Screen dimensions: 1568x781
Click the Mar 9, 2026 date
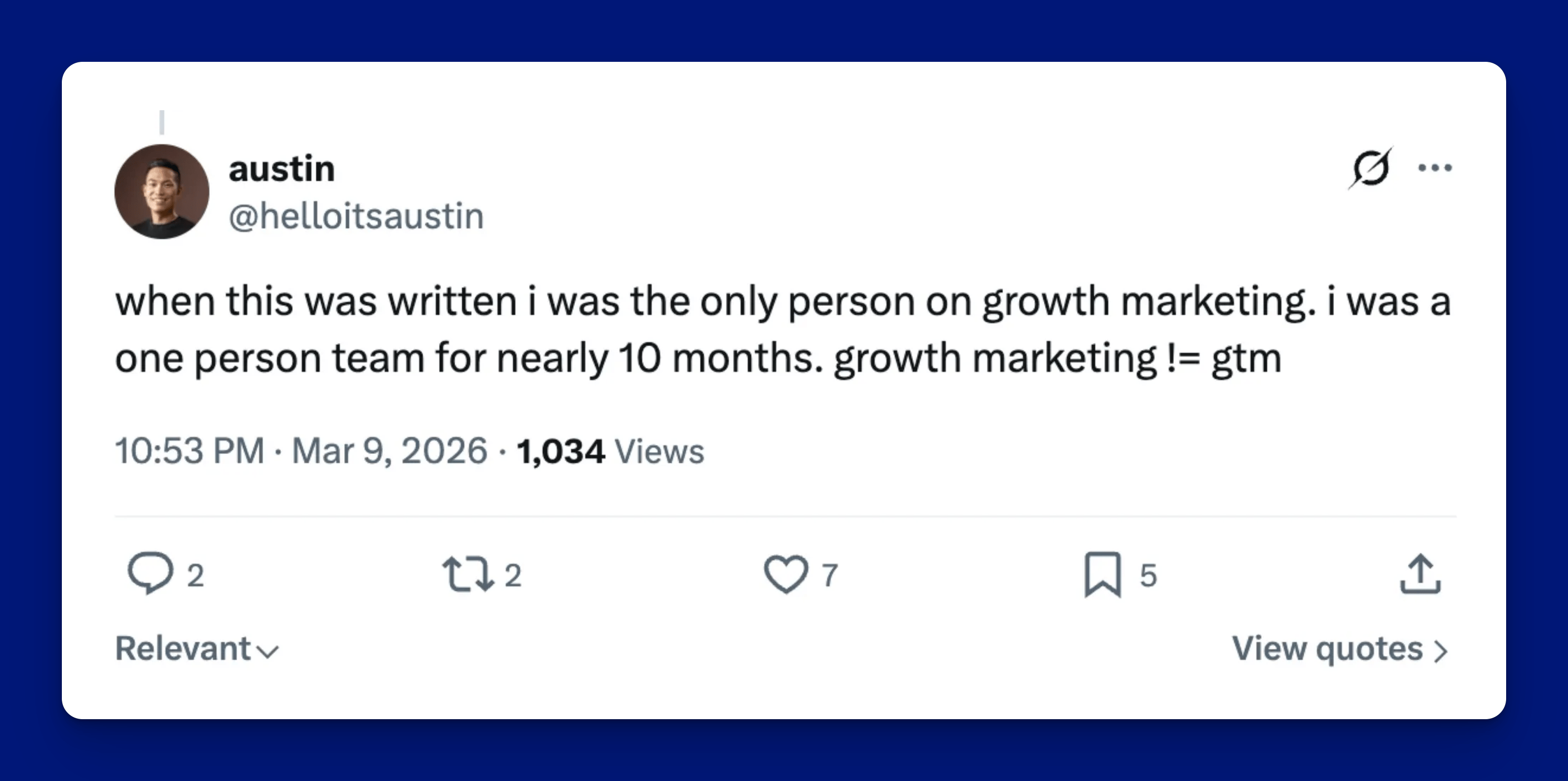(x=390, y=451)
